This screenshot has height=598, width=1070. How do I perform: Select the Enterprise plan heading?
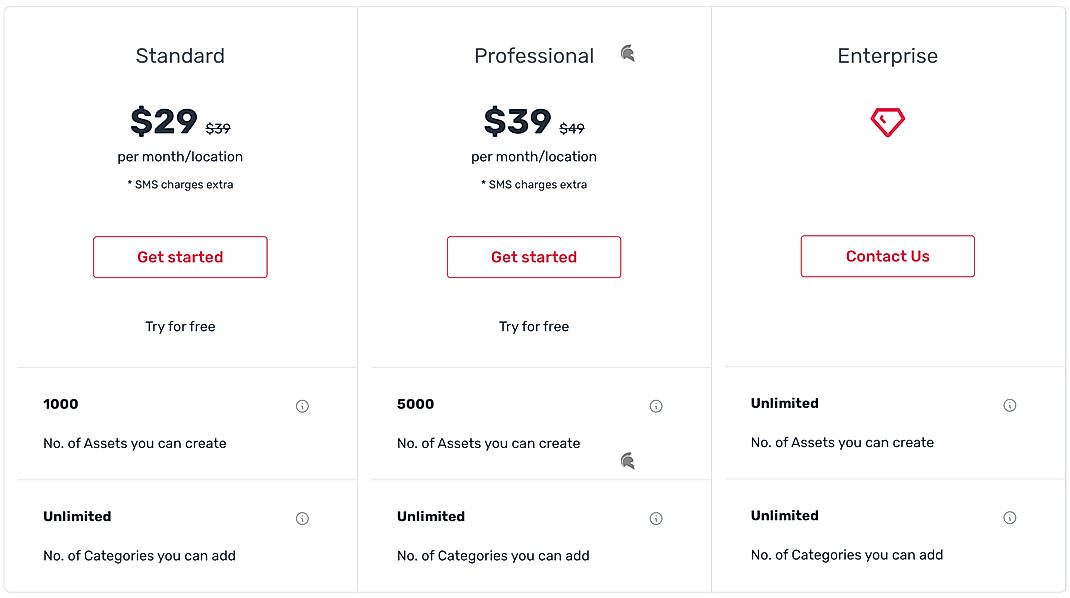887,56
